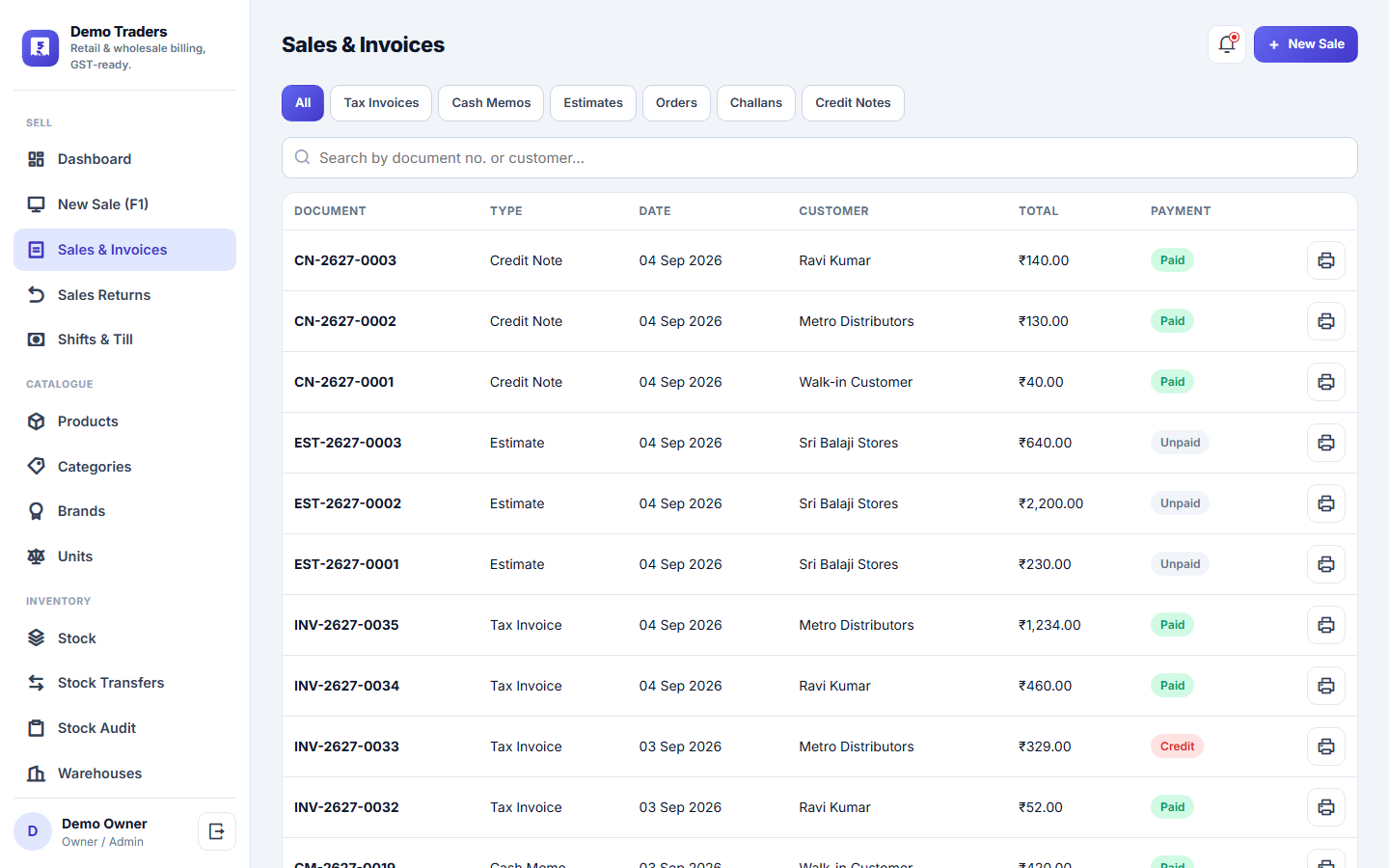Image resolution: width=1389 pixels, height=868 pixels.
Task: Print invoice INV-2627-0033
Action: pos(1326,746)
